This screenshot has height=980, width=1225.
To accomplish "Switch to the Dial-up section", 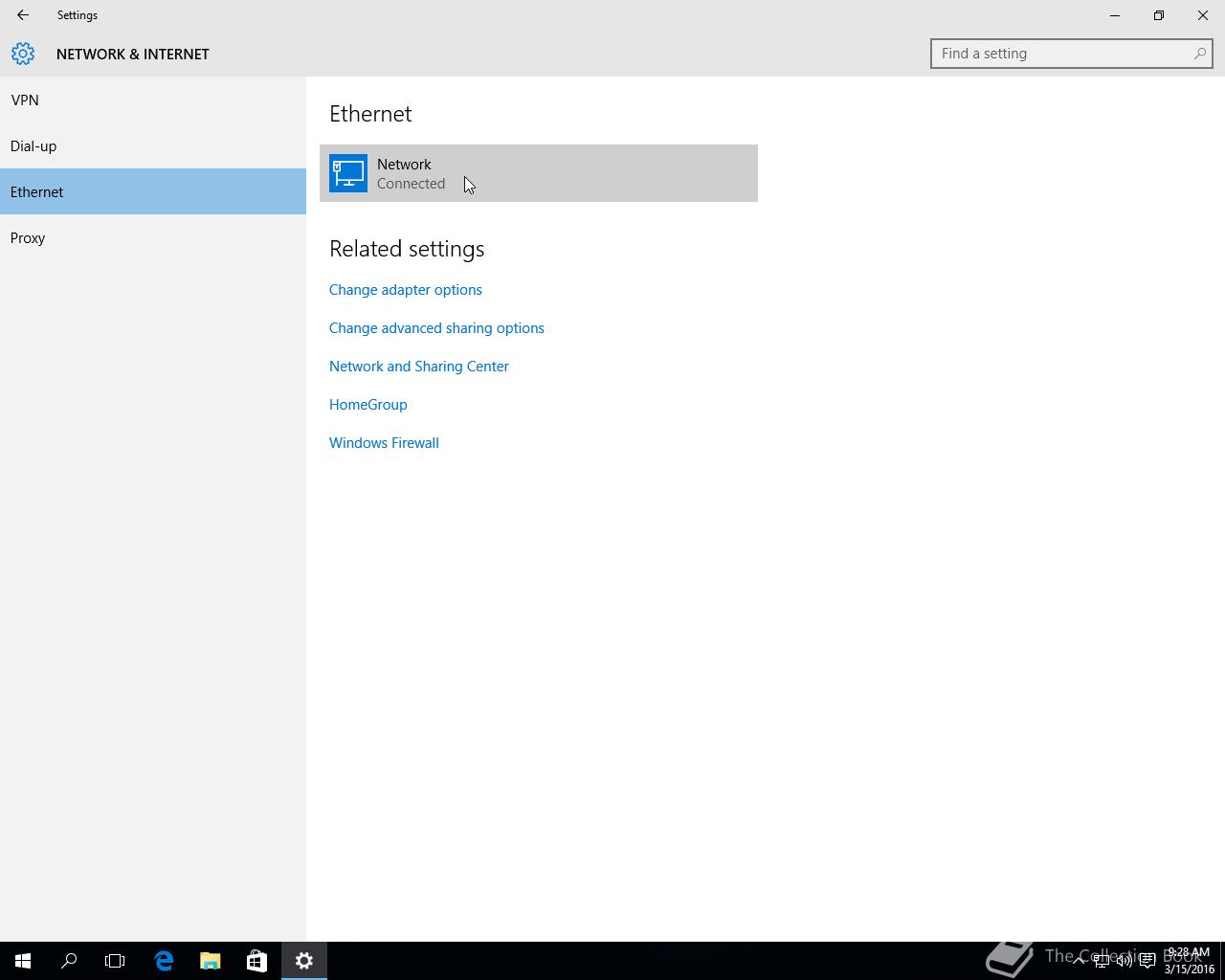I will [x=33, y=146].
